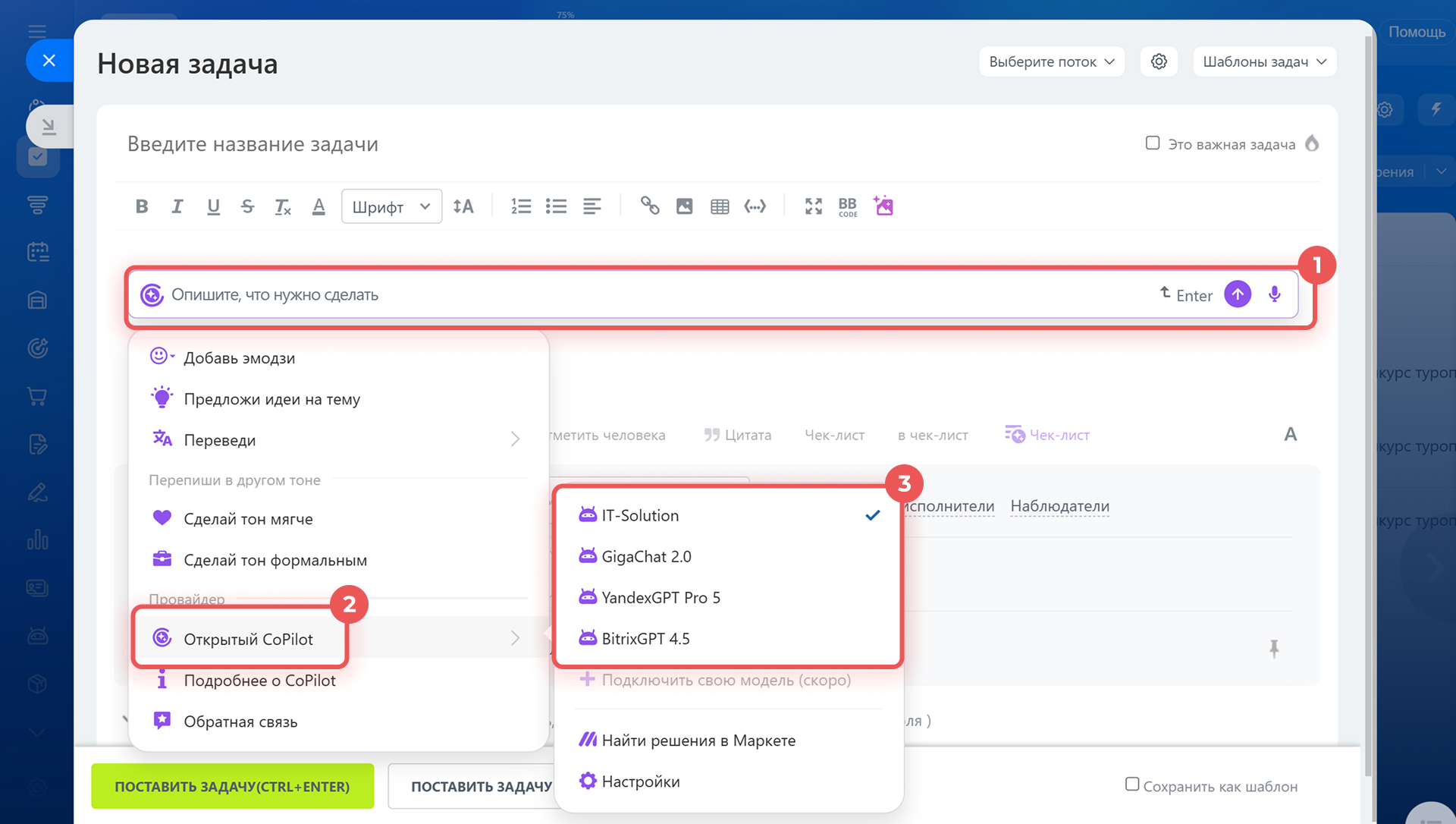Insert a numbered list
The height and width of the screenshot is (824, 1456).
click(521, 206)
